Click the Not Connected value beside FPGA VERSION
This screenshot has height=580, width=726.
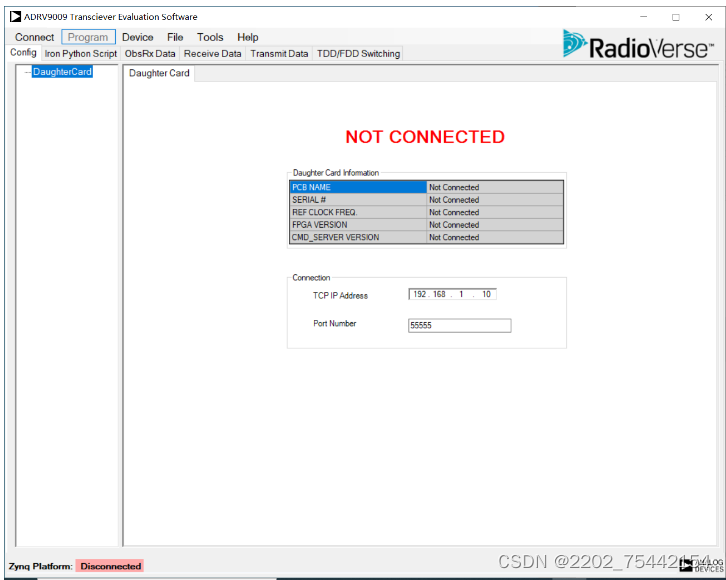(494, 225)
